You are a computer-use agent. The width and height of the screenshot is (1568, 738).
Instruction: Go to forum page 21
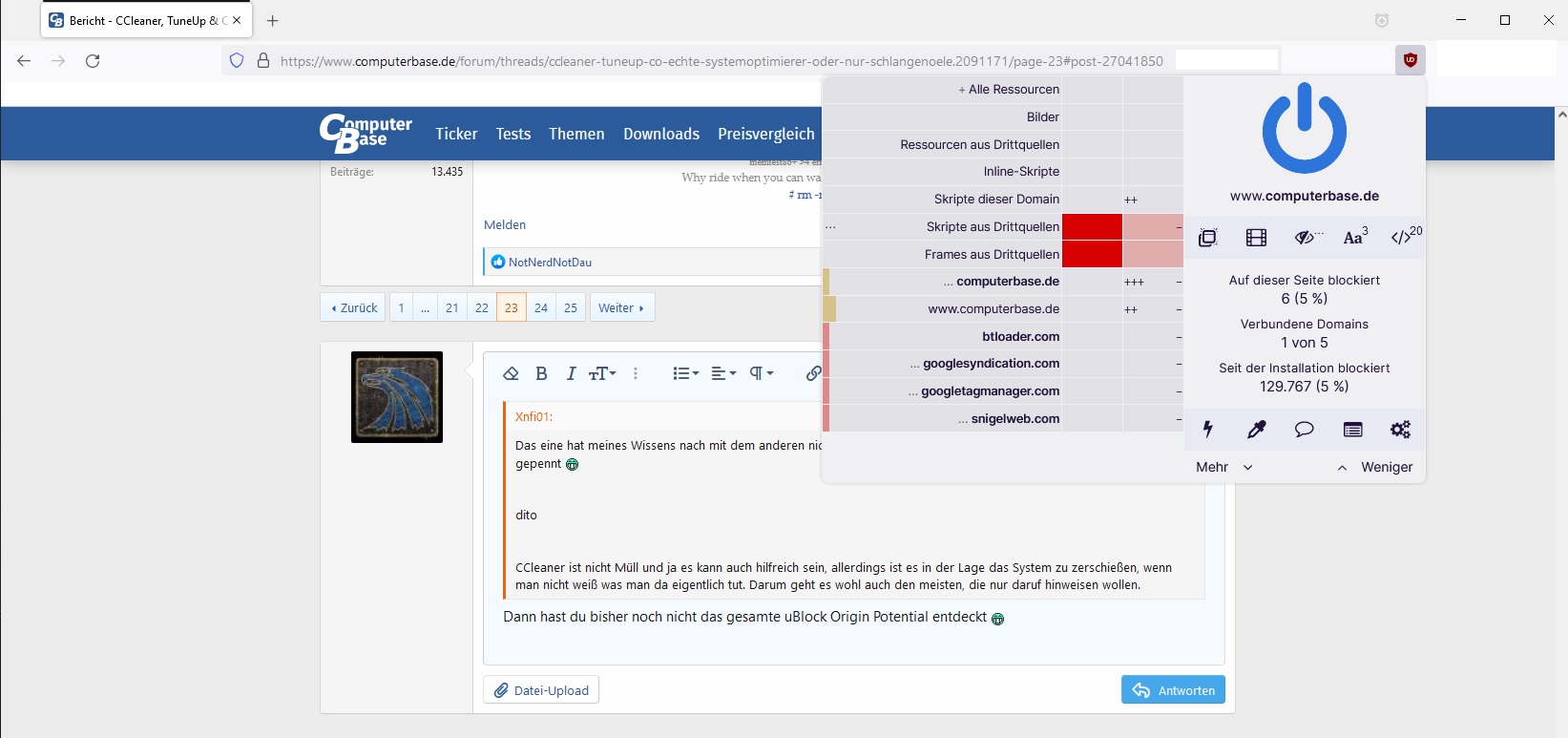[452, 307]
